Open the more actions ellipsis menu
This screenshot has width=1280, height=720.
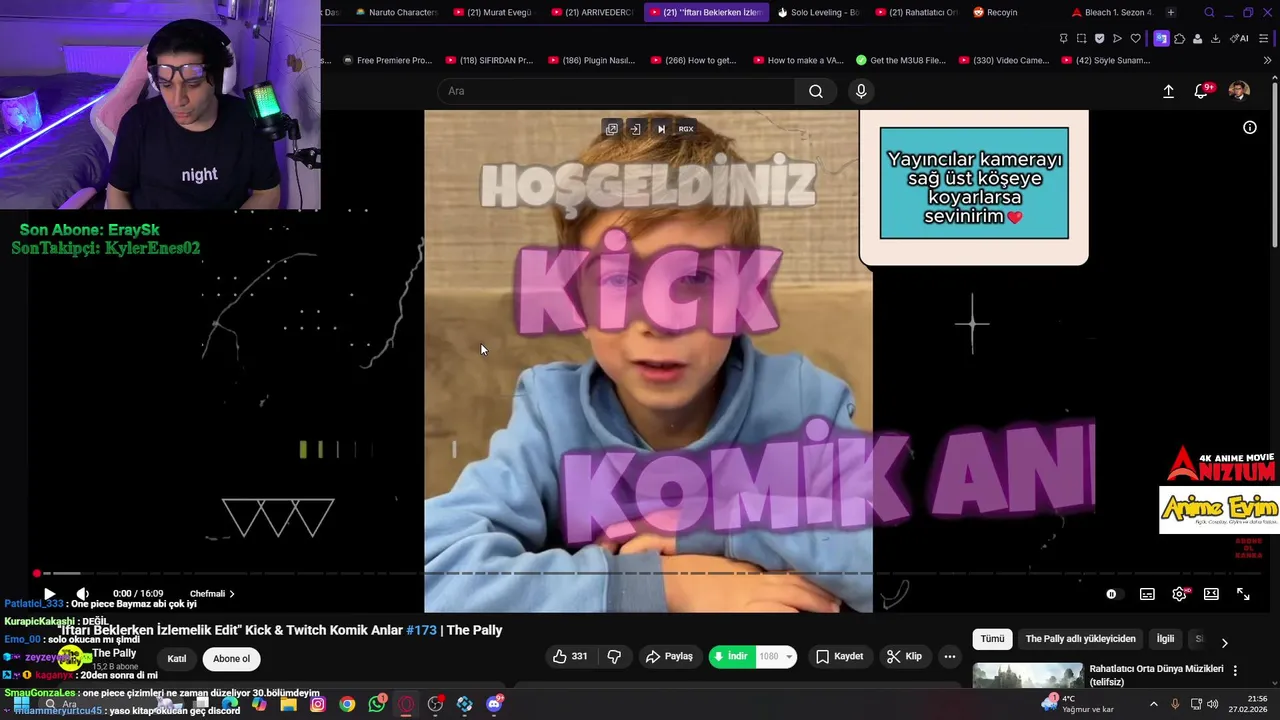tap(950, 657)
